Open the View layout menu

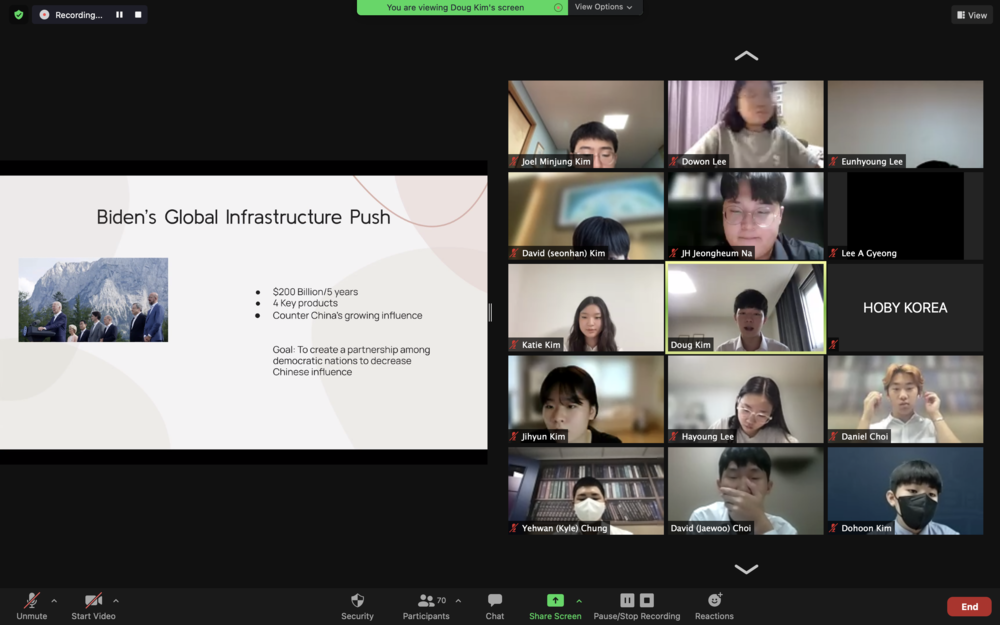pos(972,15)
